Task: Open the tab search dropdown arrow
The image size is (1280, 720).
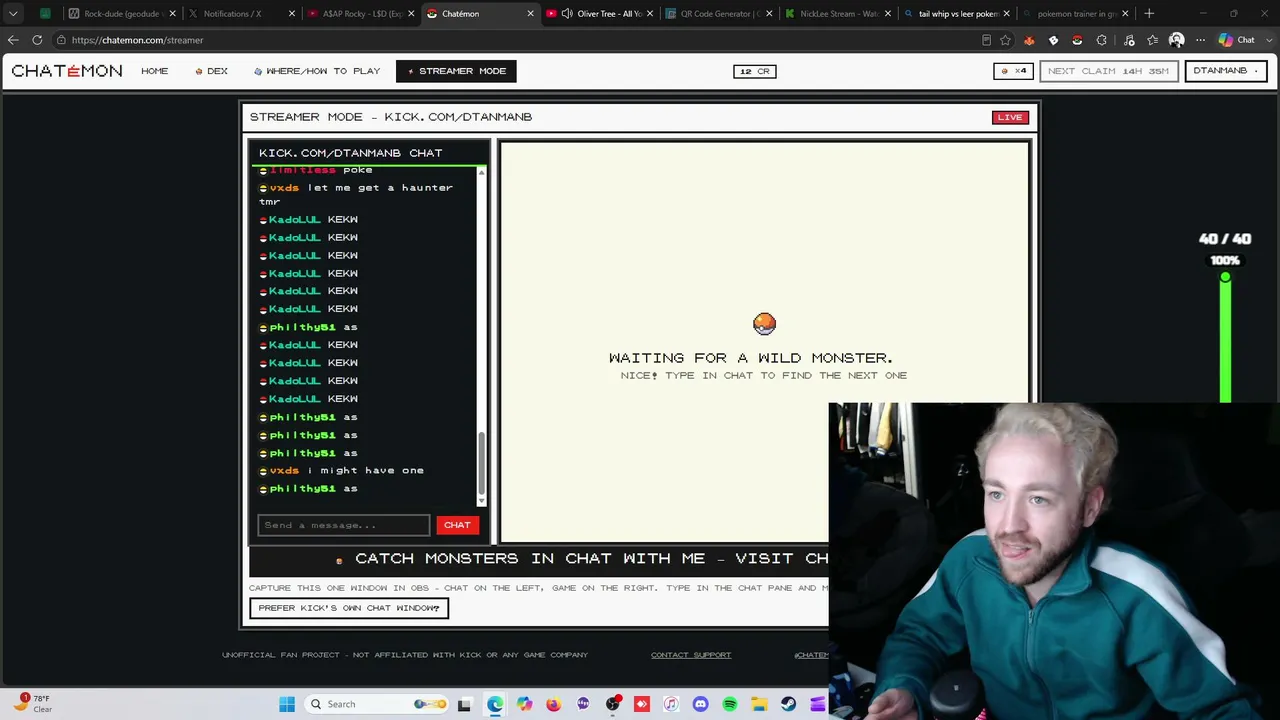Action: click(x=13, y=14)
